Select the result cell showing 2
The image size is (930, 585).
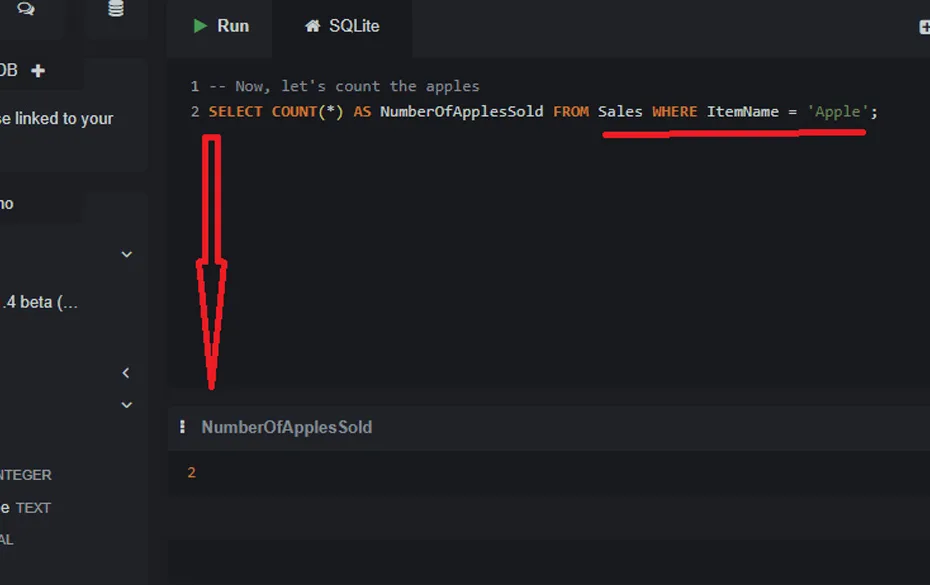click(x=192, y=472)
